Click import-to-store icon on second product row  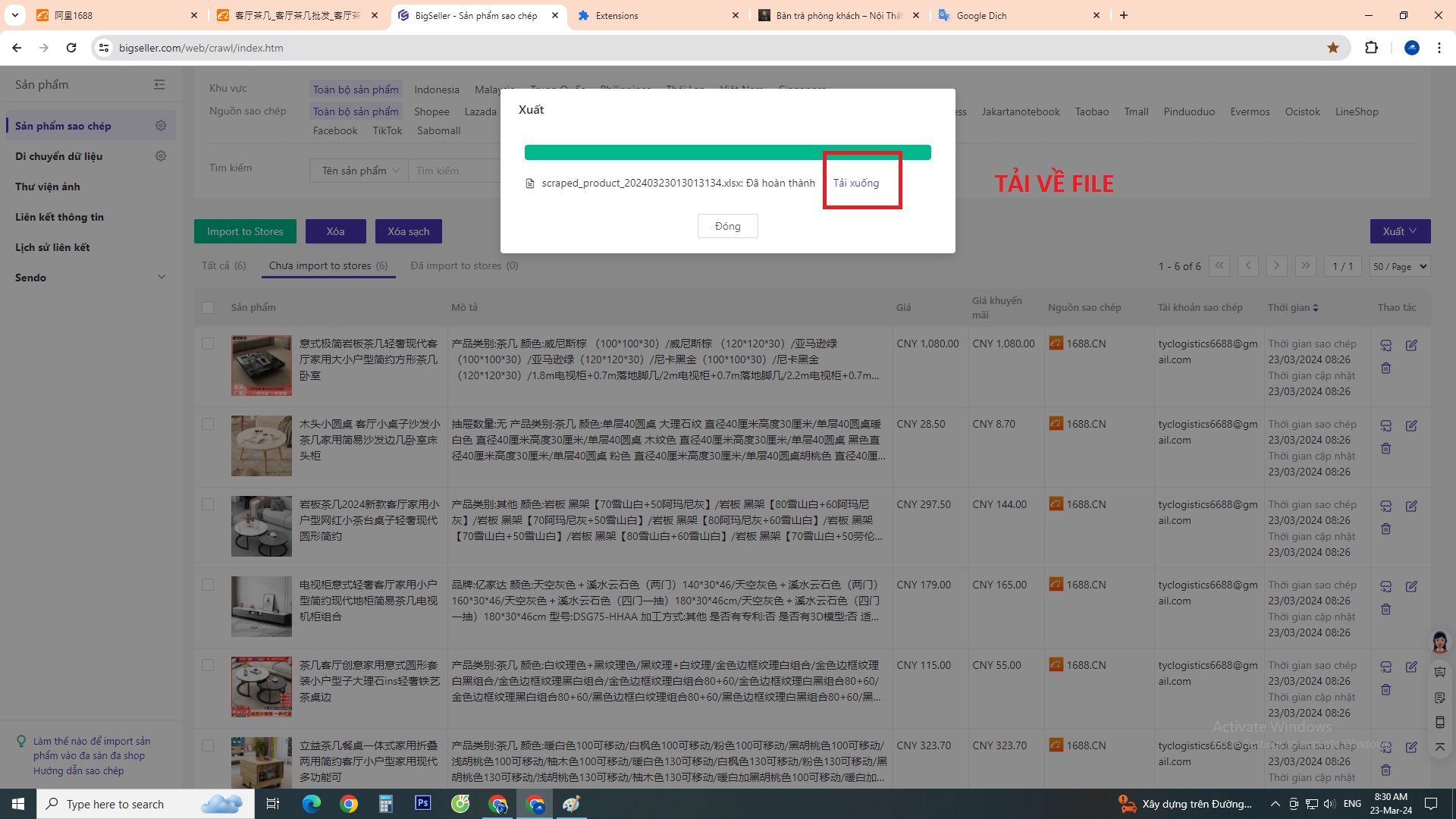point(1385,425)
